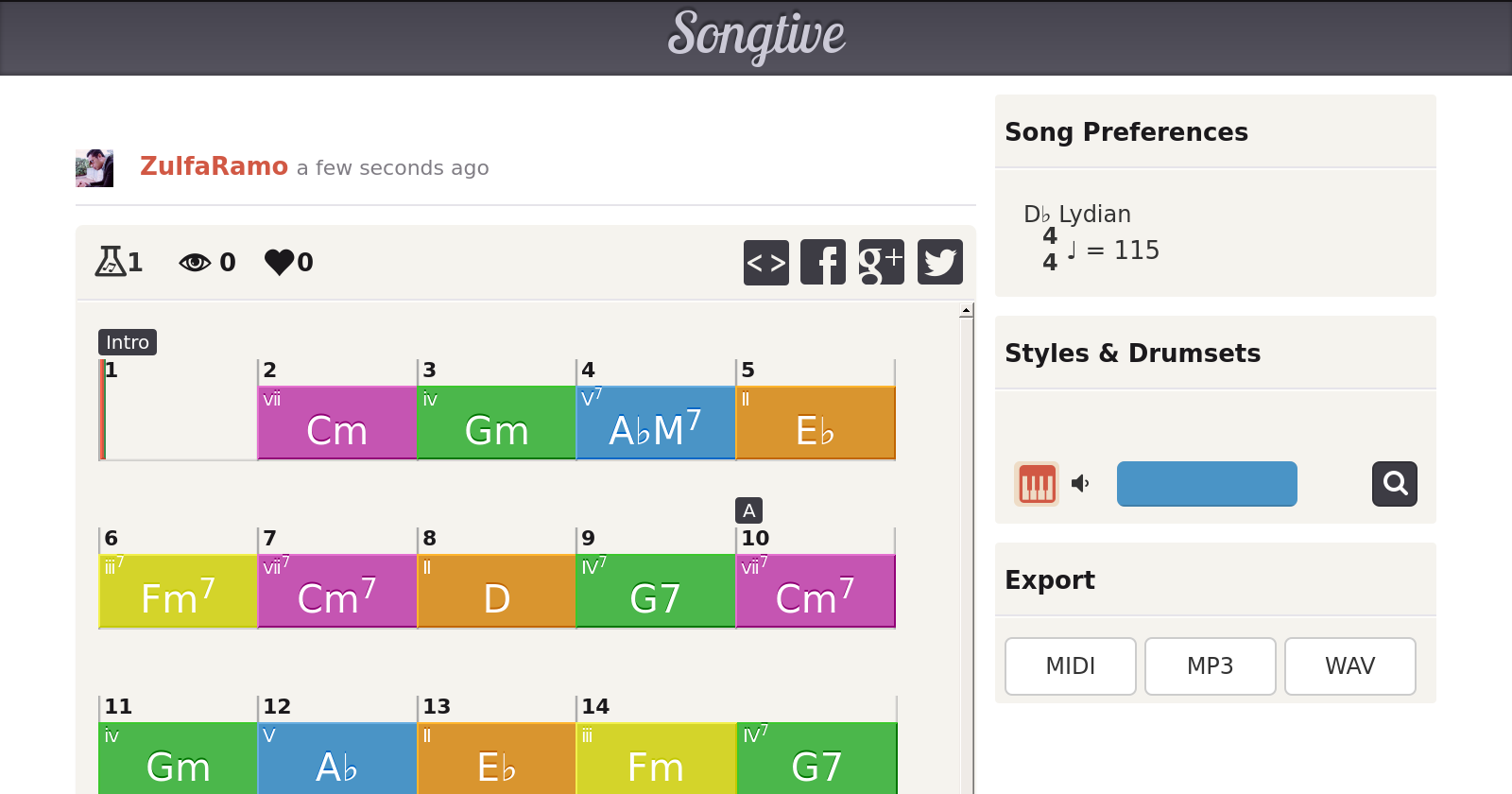Adjust the blue instrument volume bar
This screenshot has height=794, width=1512.
tap(1207, 484)
